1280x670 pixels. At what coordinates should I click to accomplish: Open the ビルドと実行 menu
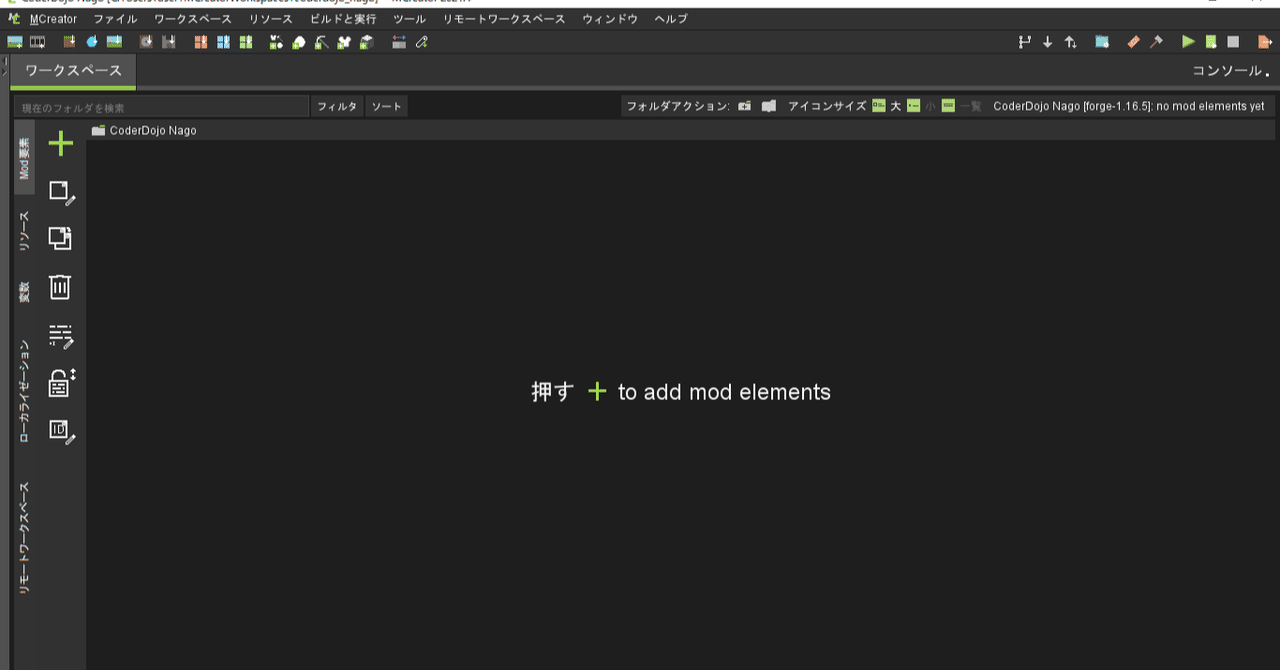pyautogui.click(x=343, y=19)
